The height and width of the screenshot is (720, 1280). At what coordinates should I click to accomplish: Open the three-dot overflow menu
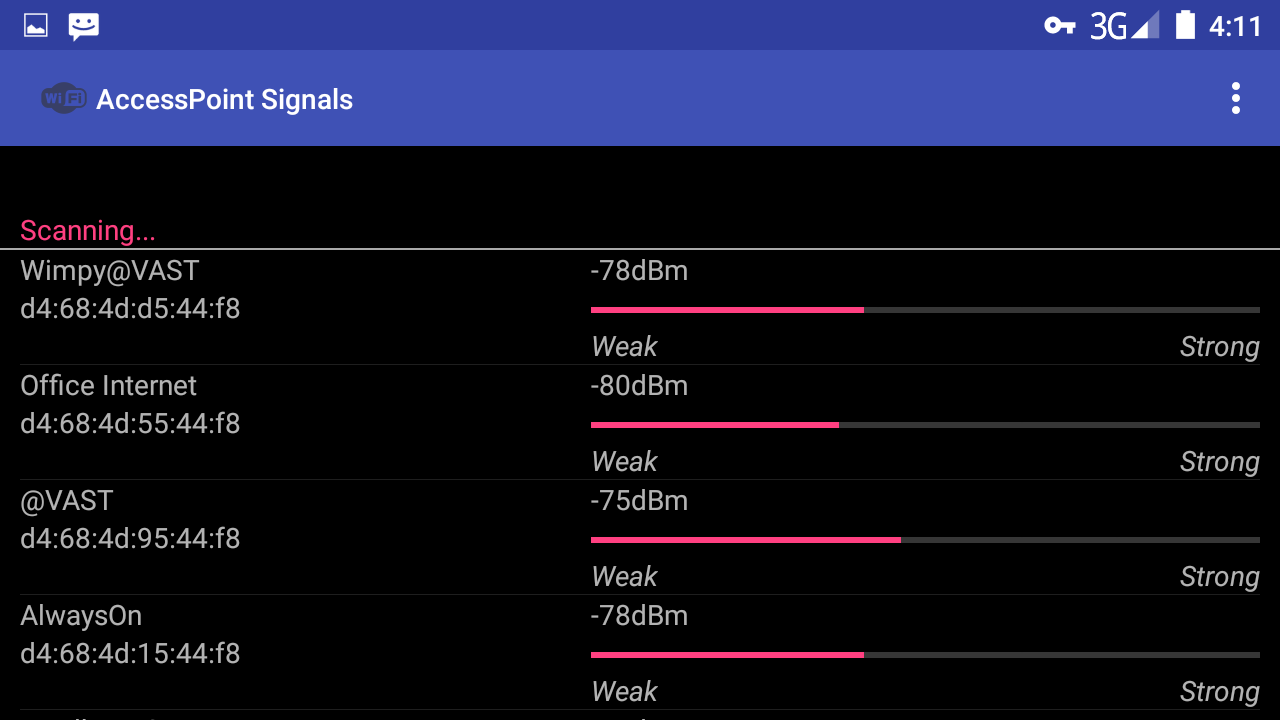coord(1236,98)
